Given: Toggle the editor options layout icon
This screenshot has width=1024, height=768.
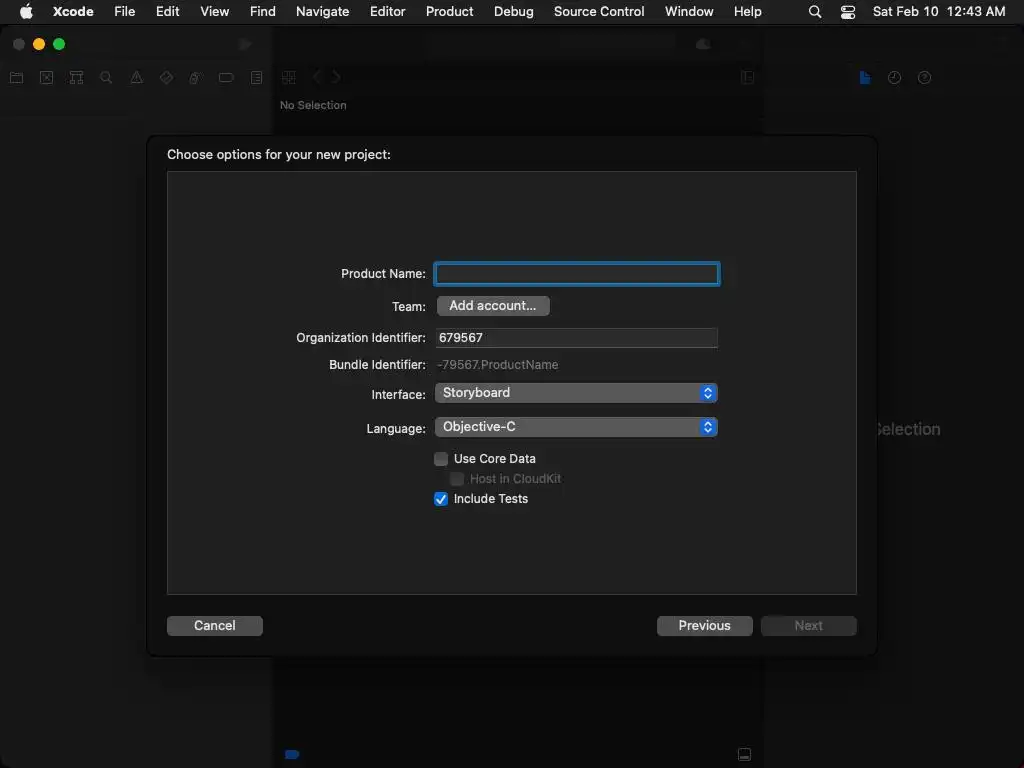Looking at the screenshot, I should (x=748, y=78).
